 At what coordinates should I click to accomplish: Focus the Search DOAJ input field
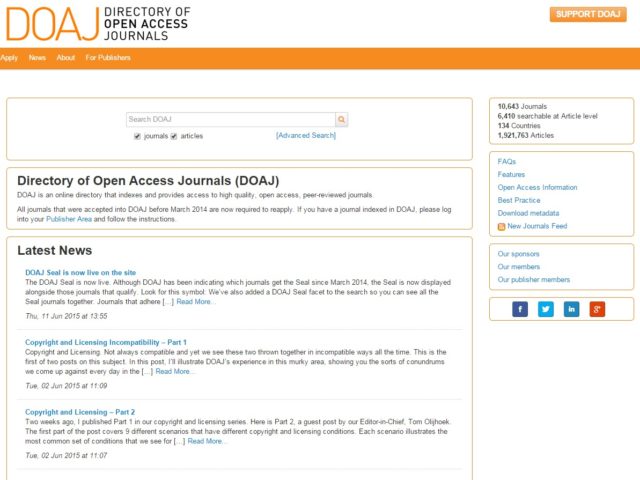[231, 119]
